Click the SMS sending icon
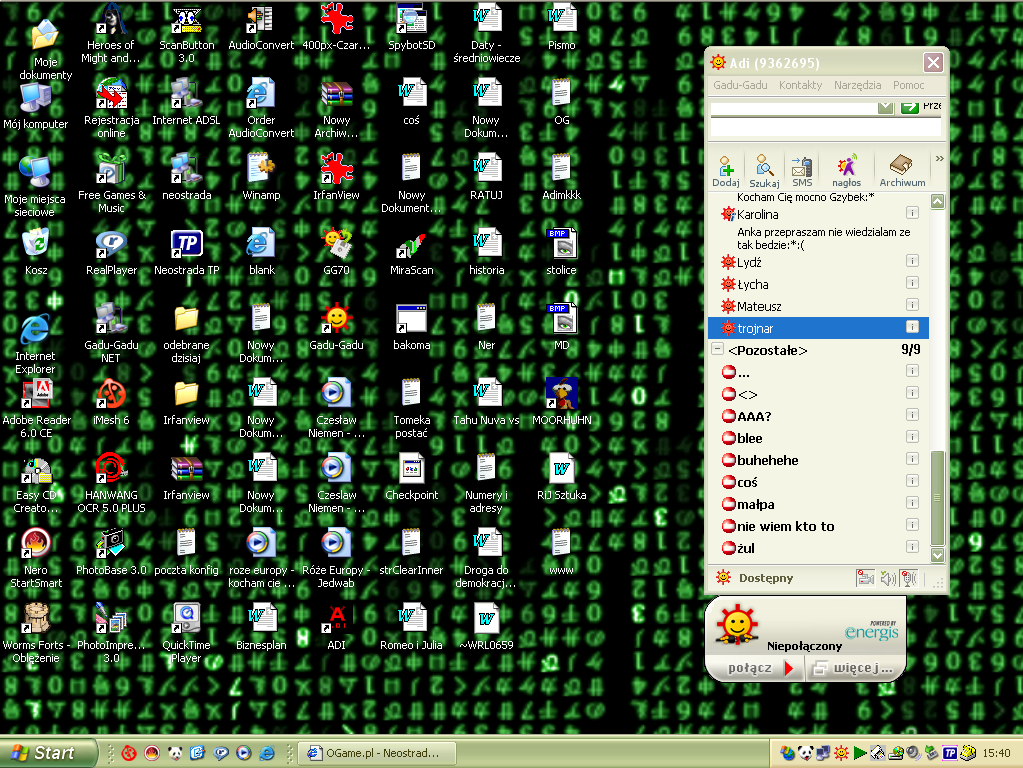 click(x=801, y=168)
